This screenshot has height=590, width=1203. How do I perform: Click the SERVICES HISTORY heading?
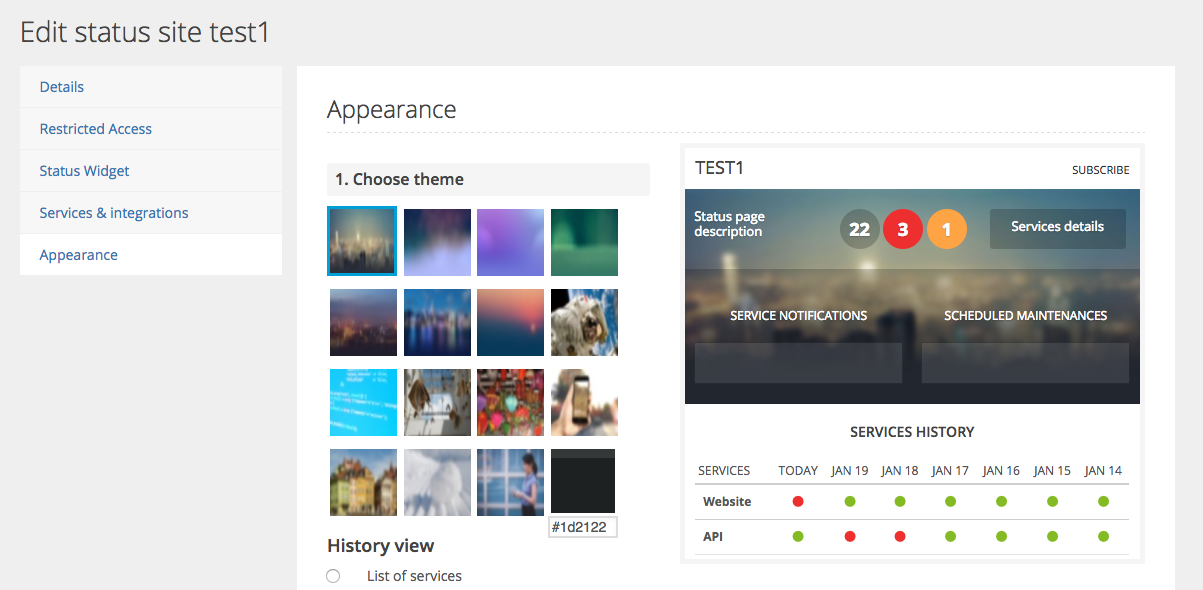[x=912, y=432]
